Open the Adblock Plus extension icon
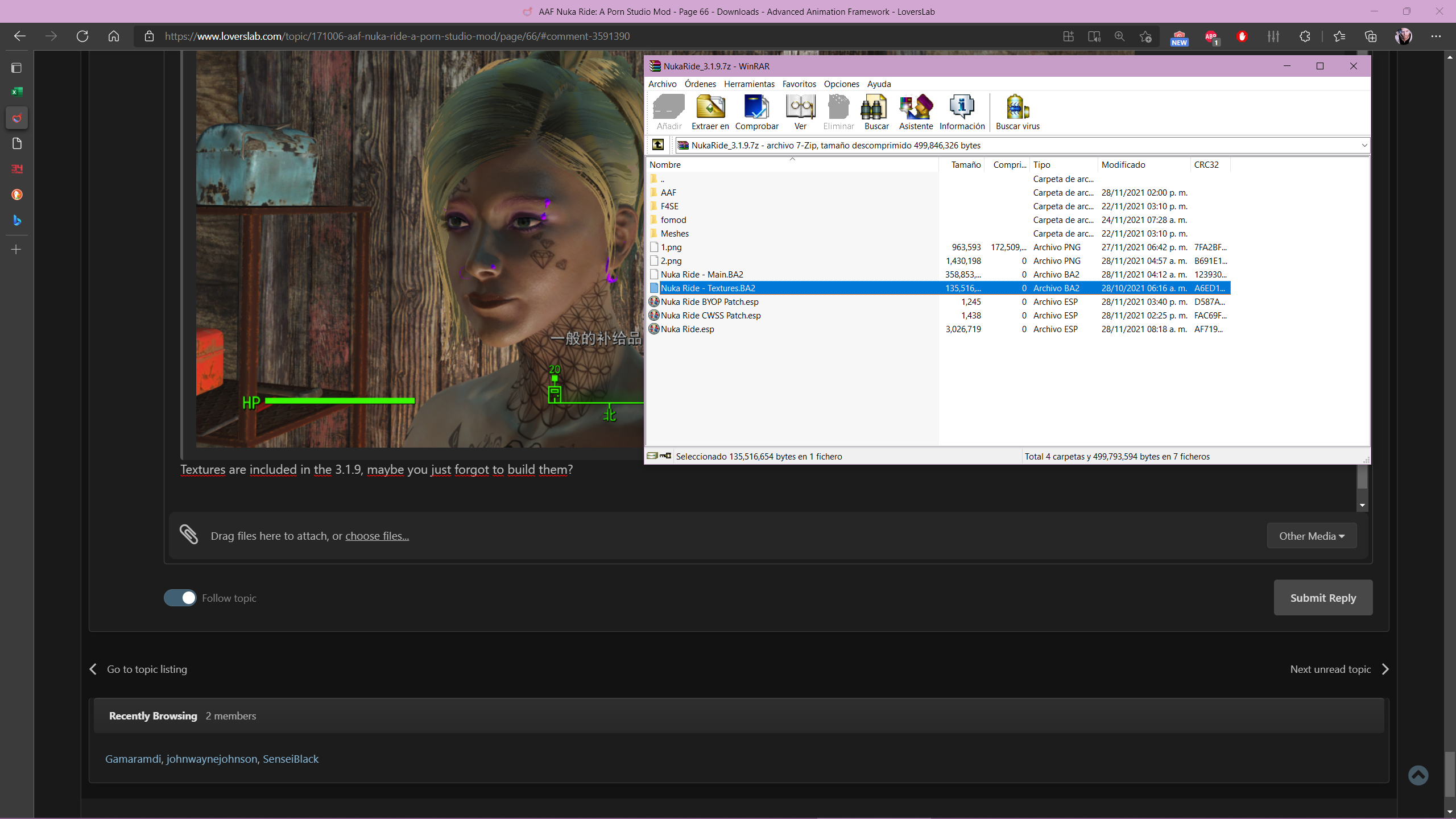 (1211, 37)
